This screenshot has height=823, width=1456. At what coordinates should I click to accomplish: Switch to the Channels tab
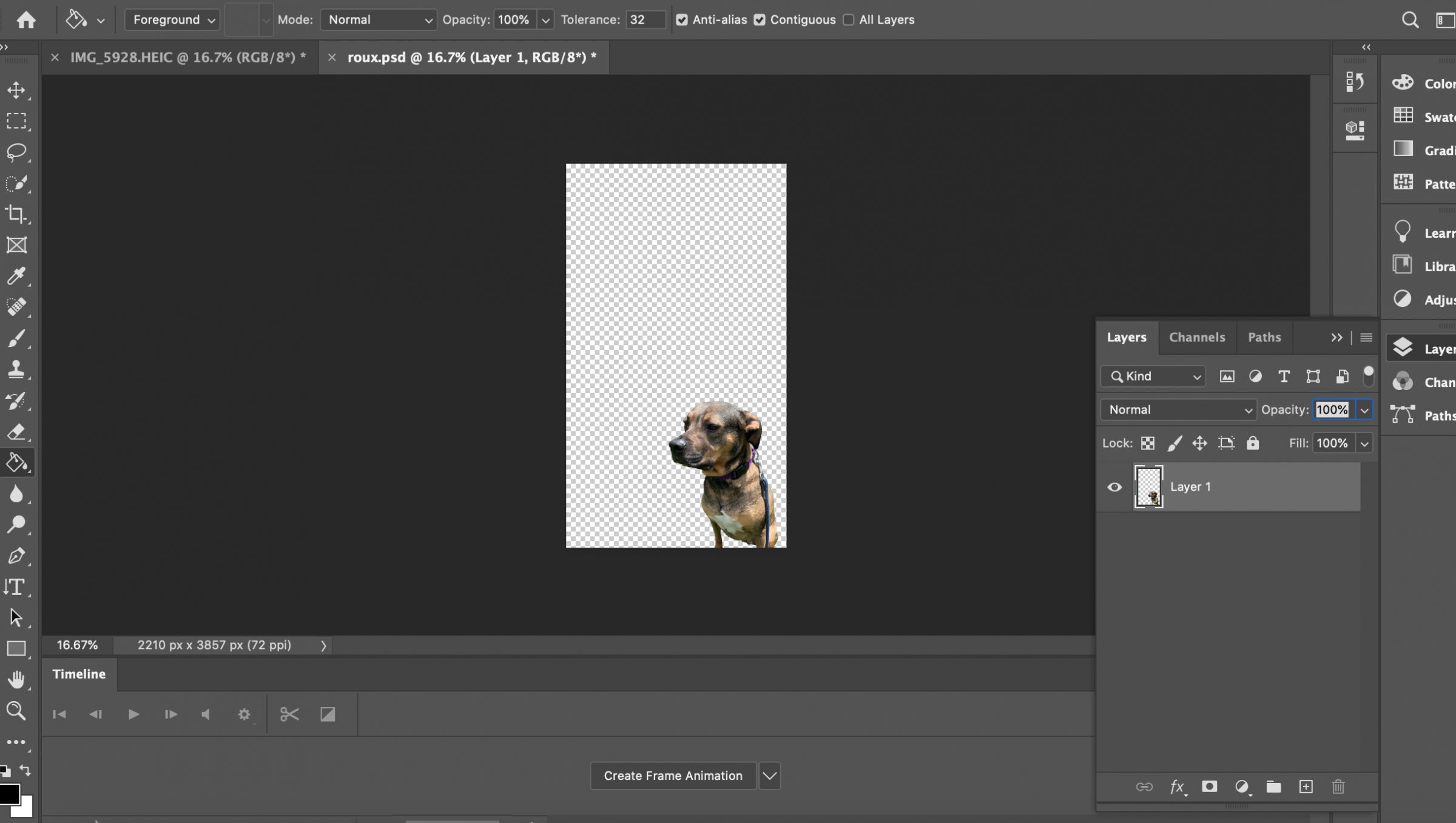(1197, 336)
